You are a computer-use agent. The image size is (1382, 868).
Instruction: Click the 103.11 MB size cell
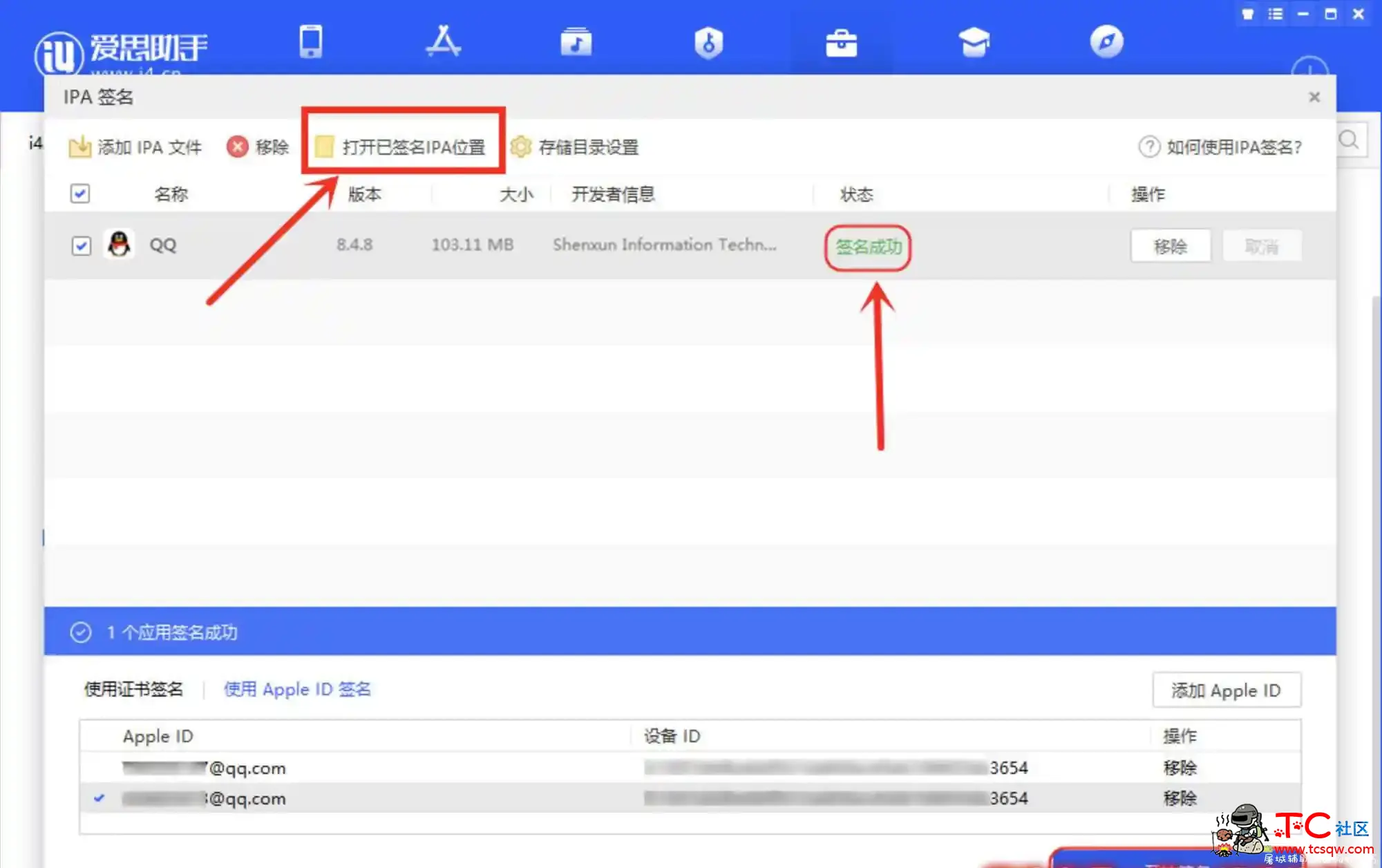pyautogui.click(x=473, y=245)
